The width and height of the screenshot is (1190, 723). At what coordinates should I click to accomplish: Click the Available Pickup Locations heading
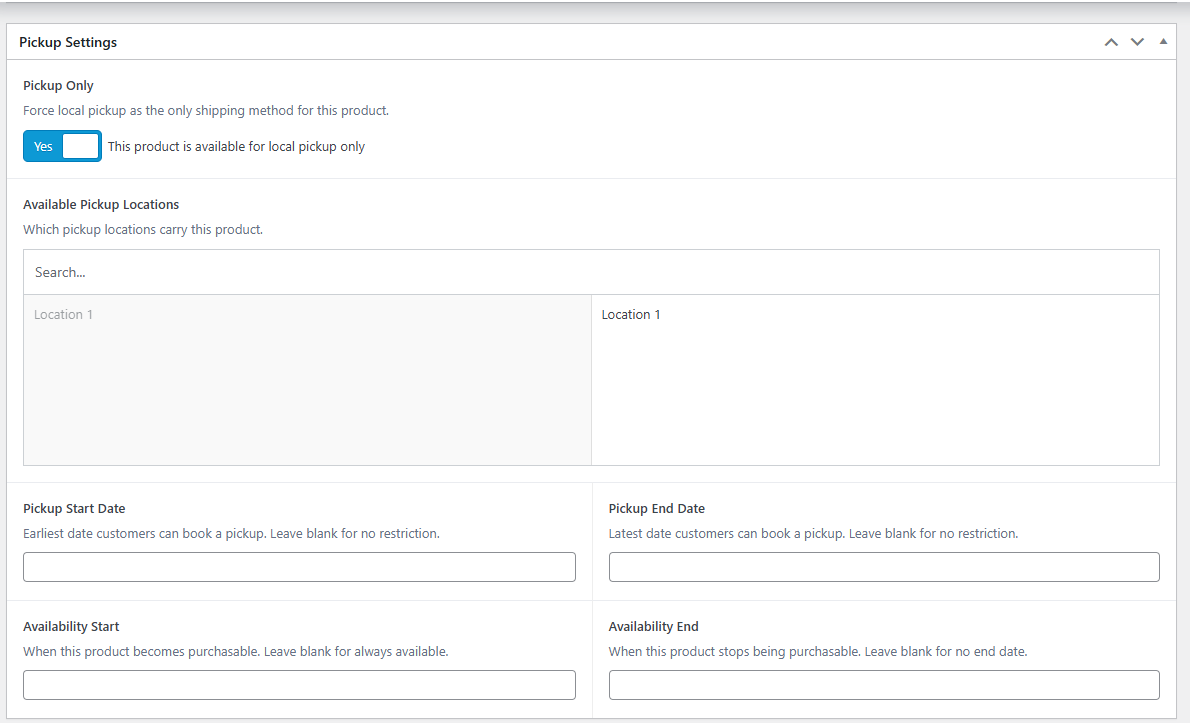(x=101, y=205)
